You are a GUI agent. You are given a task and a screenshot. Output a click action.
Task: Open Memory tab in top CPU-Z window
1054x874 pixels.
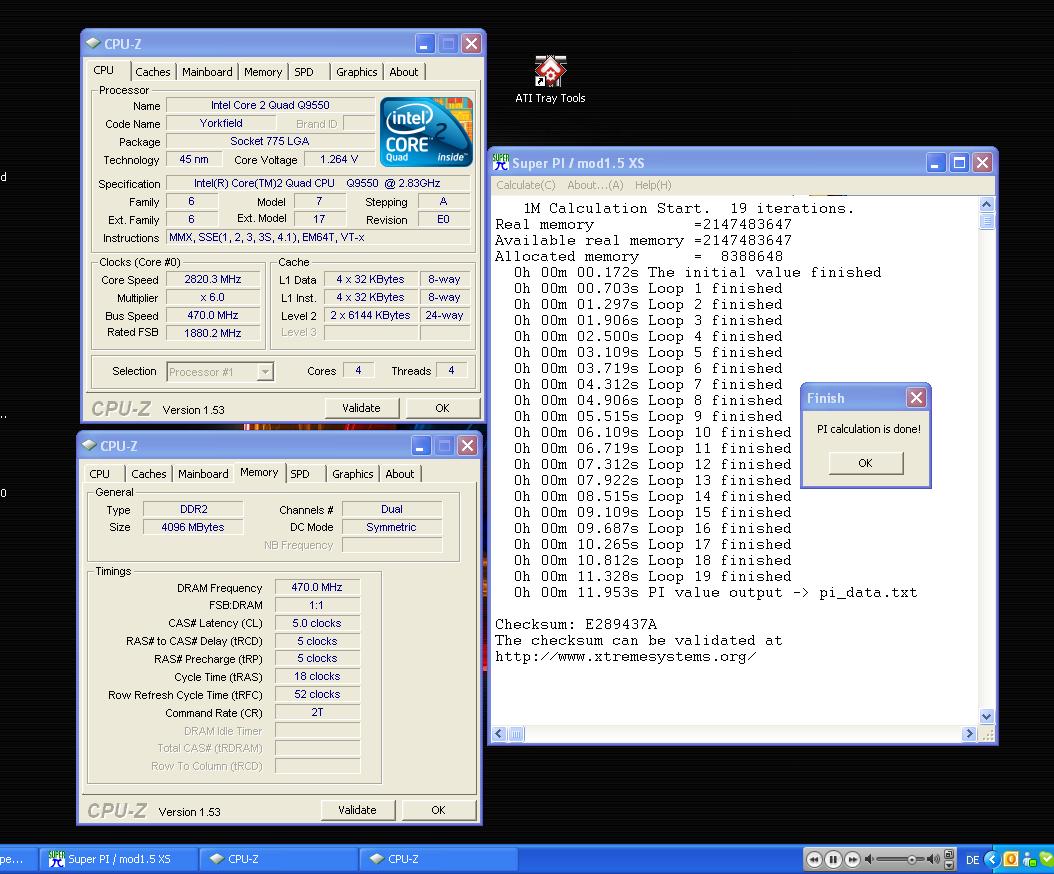click(263, 72)
